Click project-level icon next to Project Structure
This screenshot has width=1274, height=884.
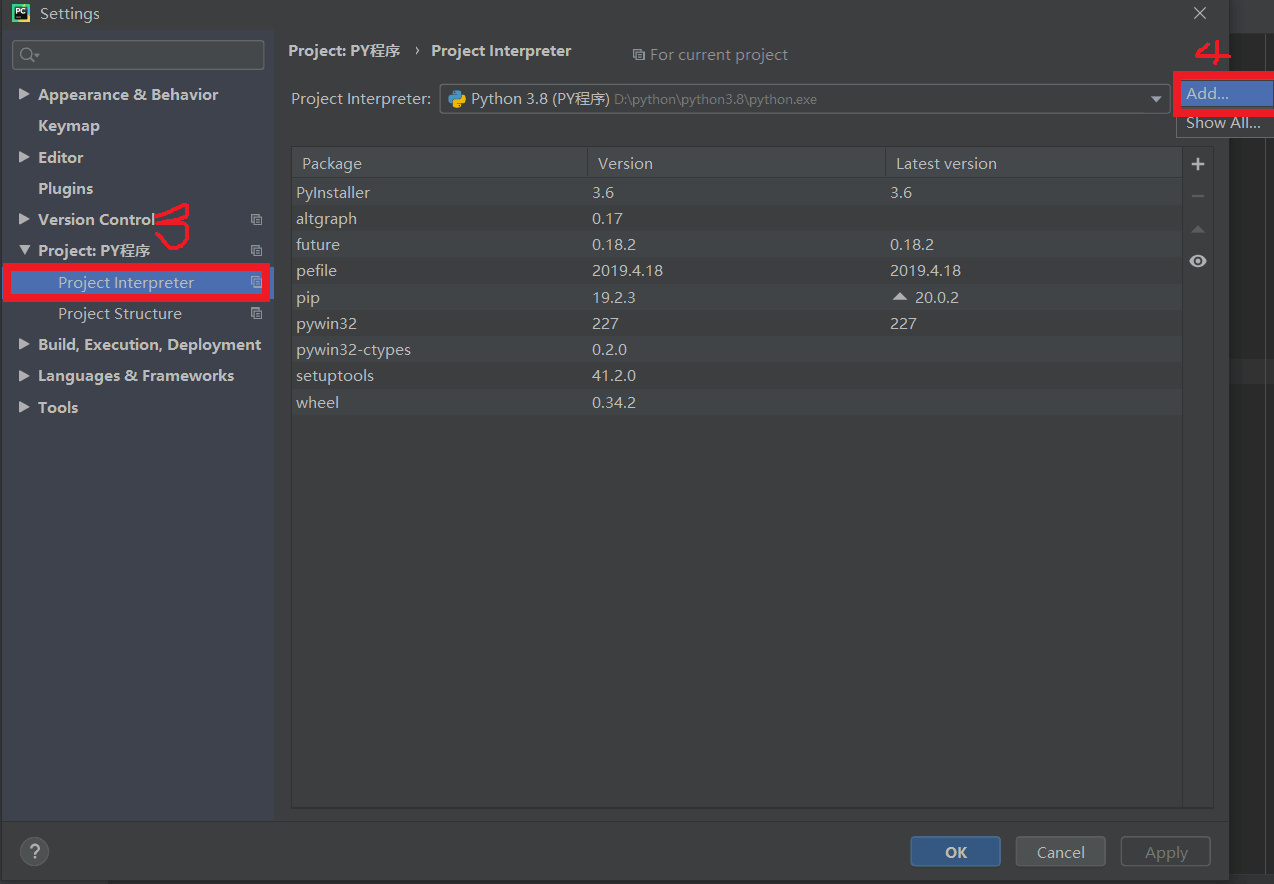(x=256, y=313)
